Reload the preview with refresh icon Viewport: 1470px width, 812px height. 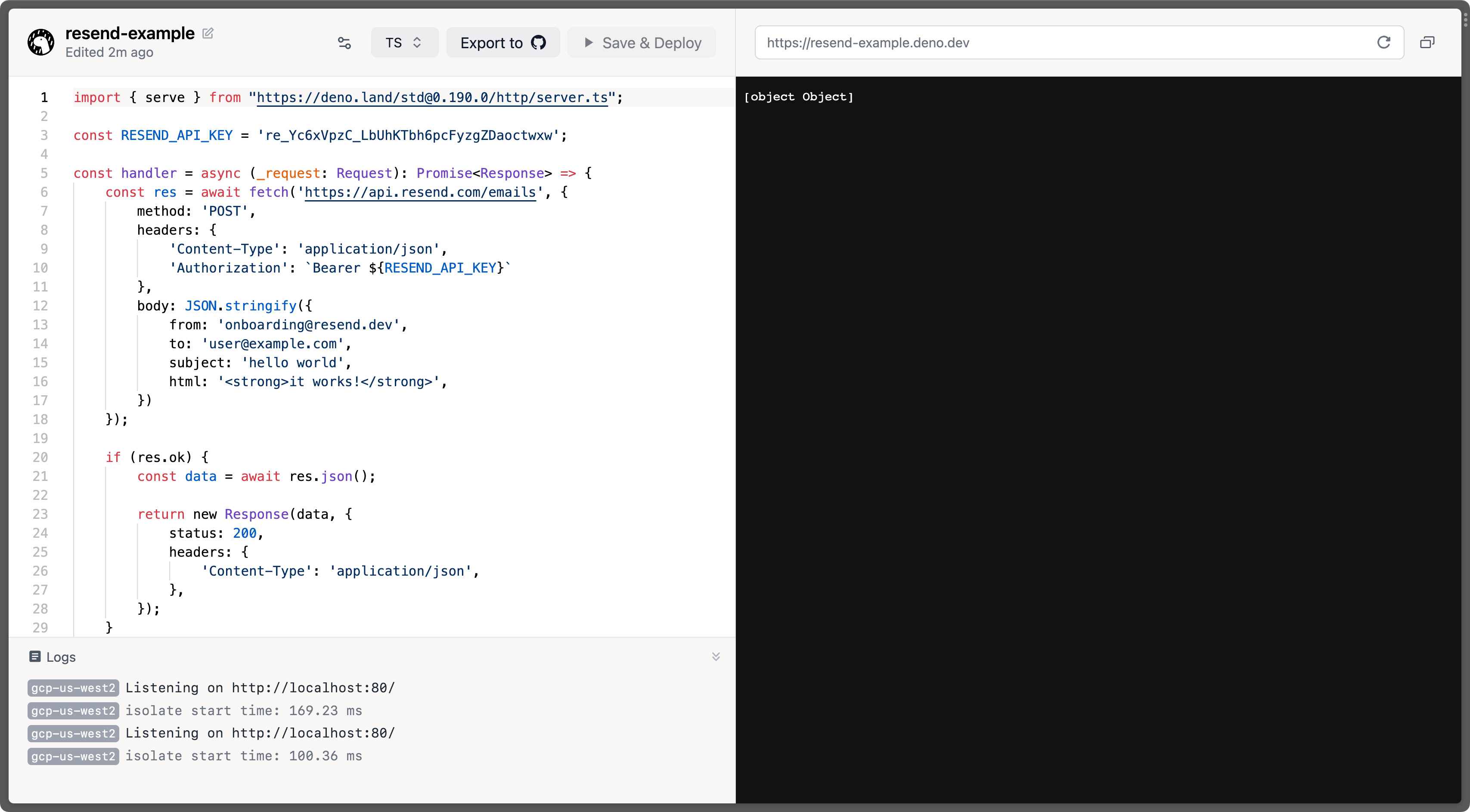click(1384, 42)
